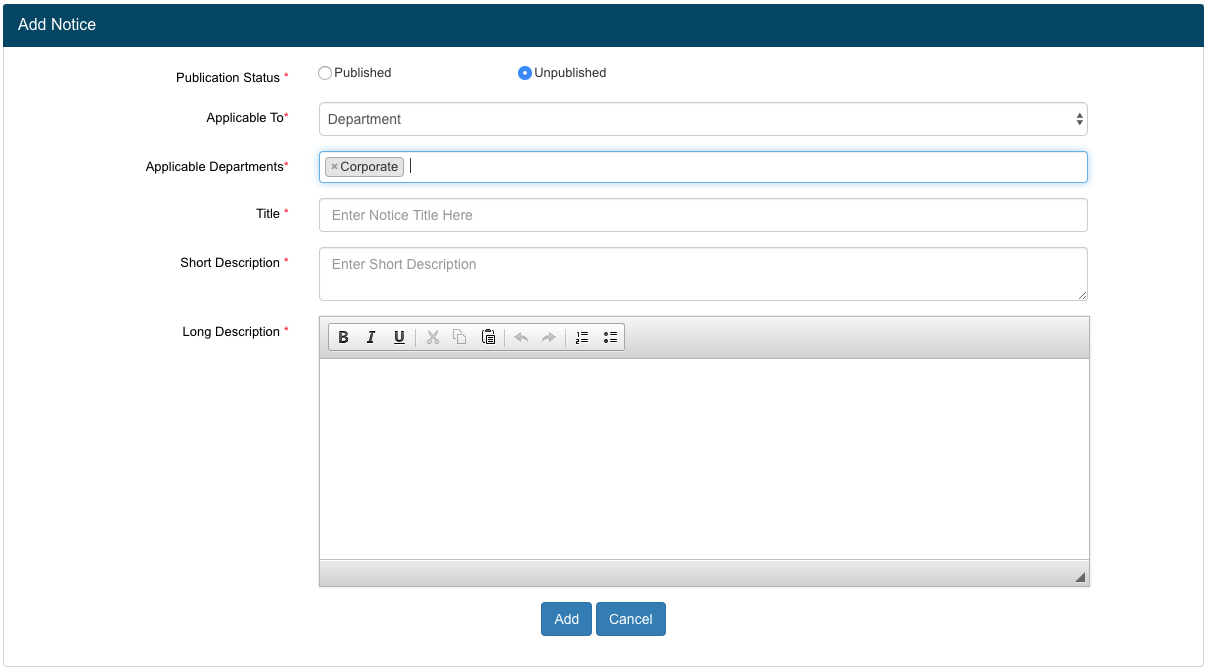Click the Cut scissors icon

click(x=433, y=338)
